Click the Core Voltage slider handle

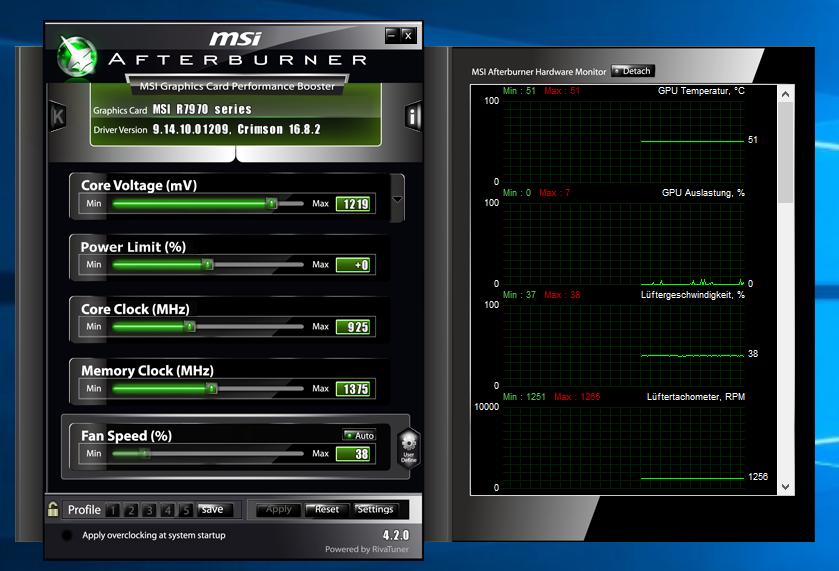pos(272,203)
